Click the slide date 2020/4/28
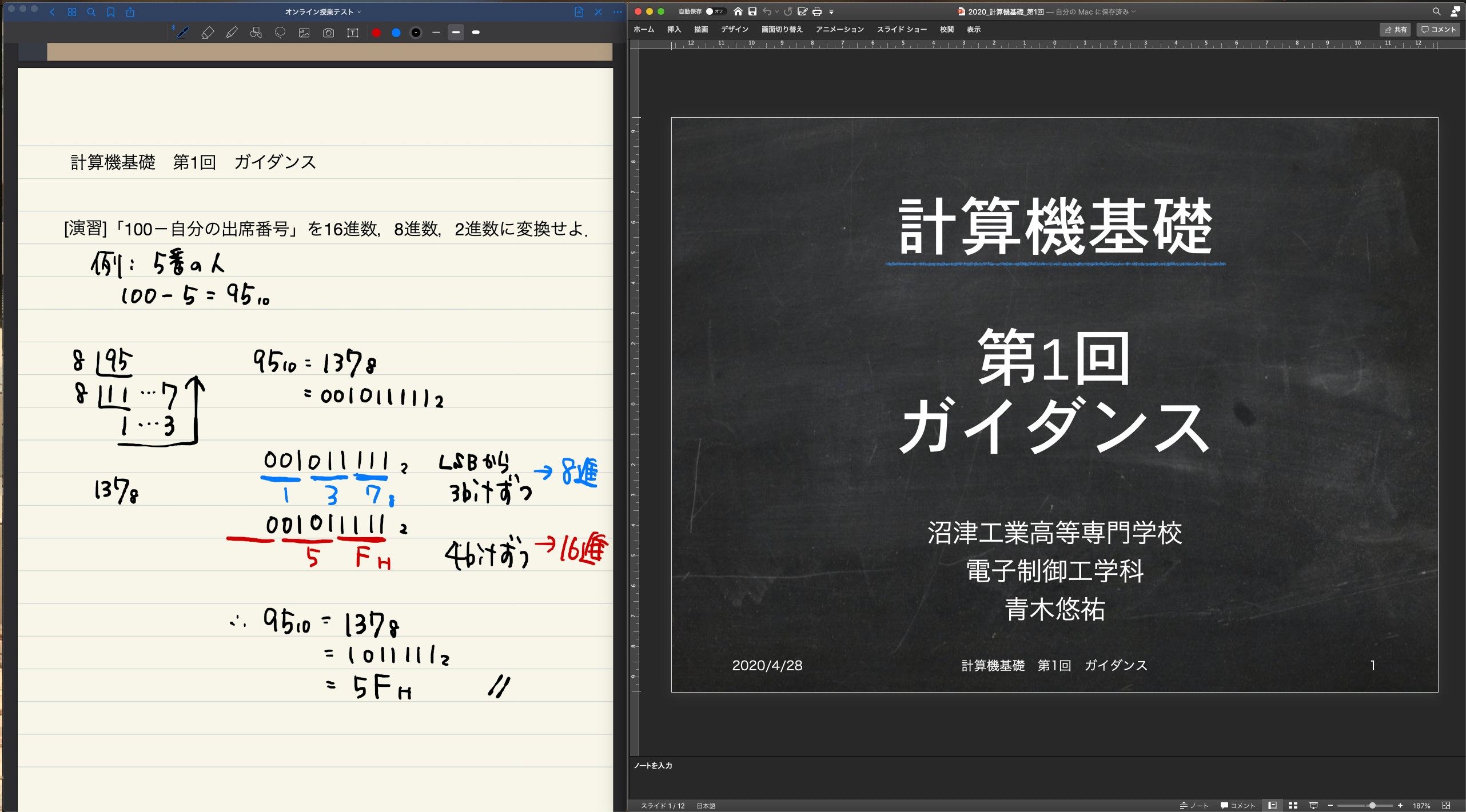The height and width of the screenshot is (812, 1466). [767, 665]
